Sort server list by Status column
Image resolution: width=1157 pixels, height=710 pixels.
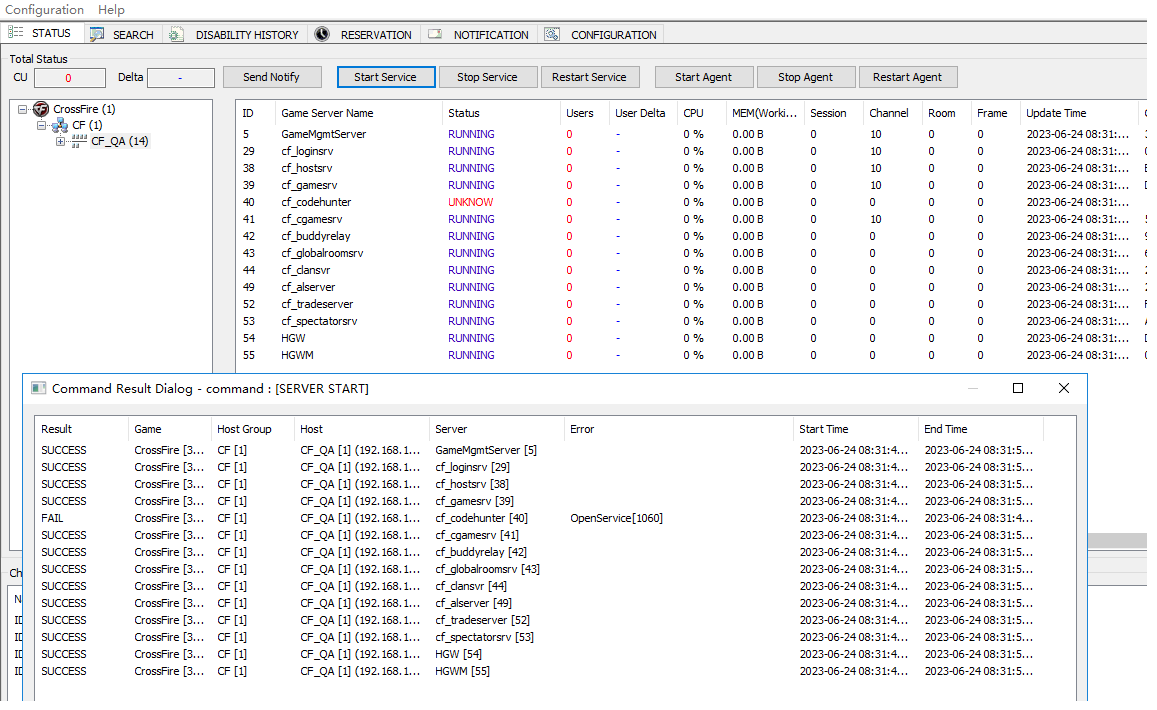(x=500, y=113)
